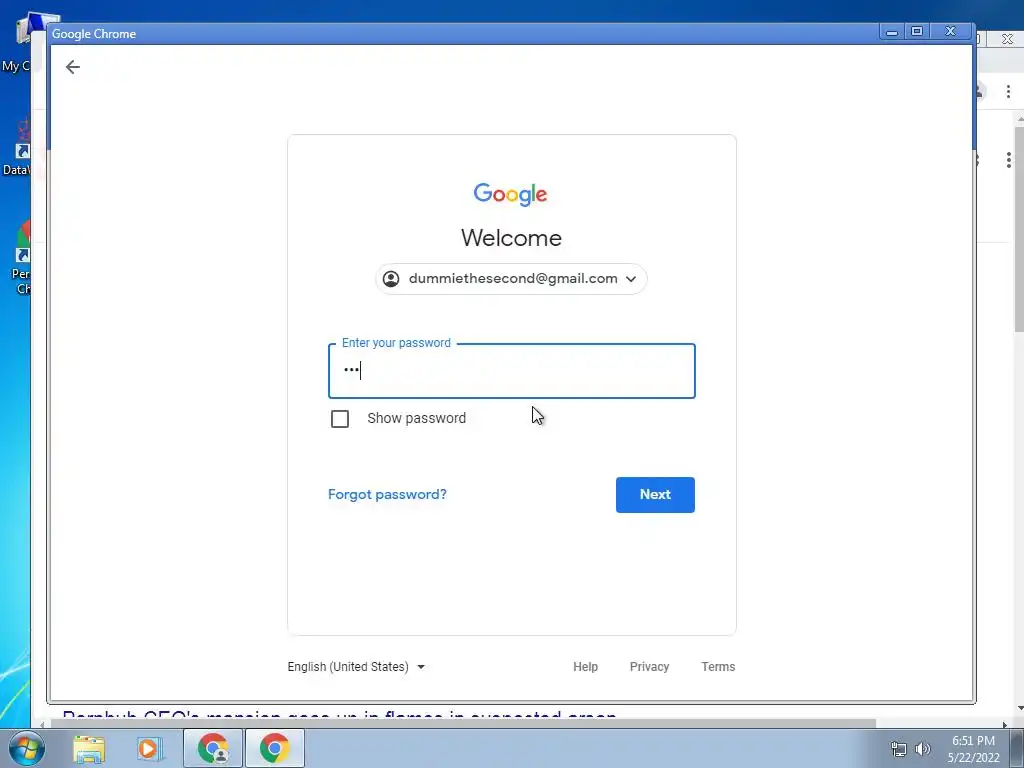Open the Help link in footer

585,667
